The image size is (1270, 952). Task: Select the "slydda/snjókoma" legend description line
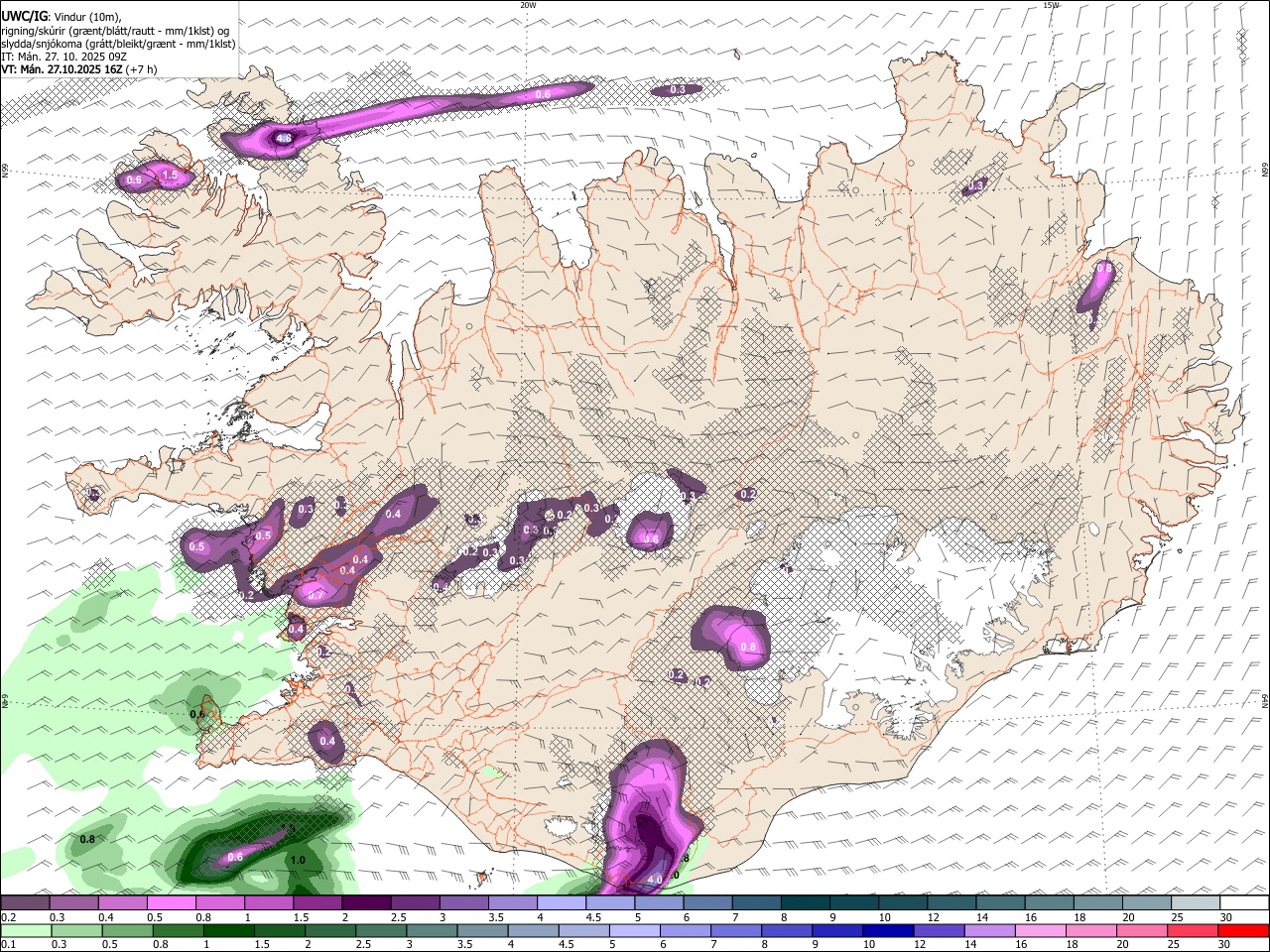pos(118,44)
